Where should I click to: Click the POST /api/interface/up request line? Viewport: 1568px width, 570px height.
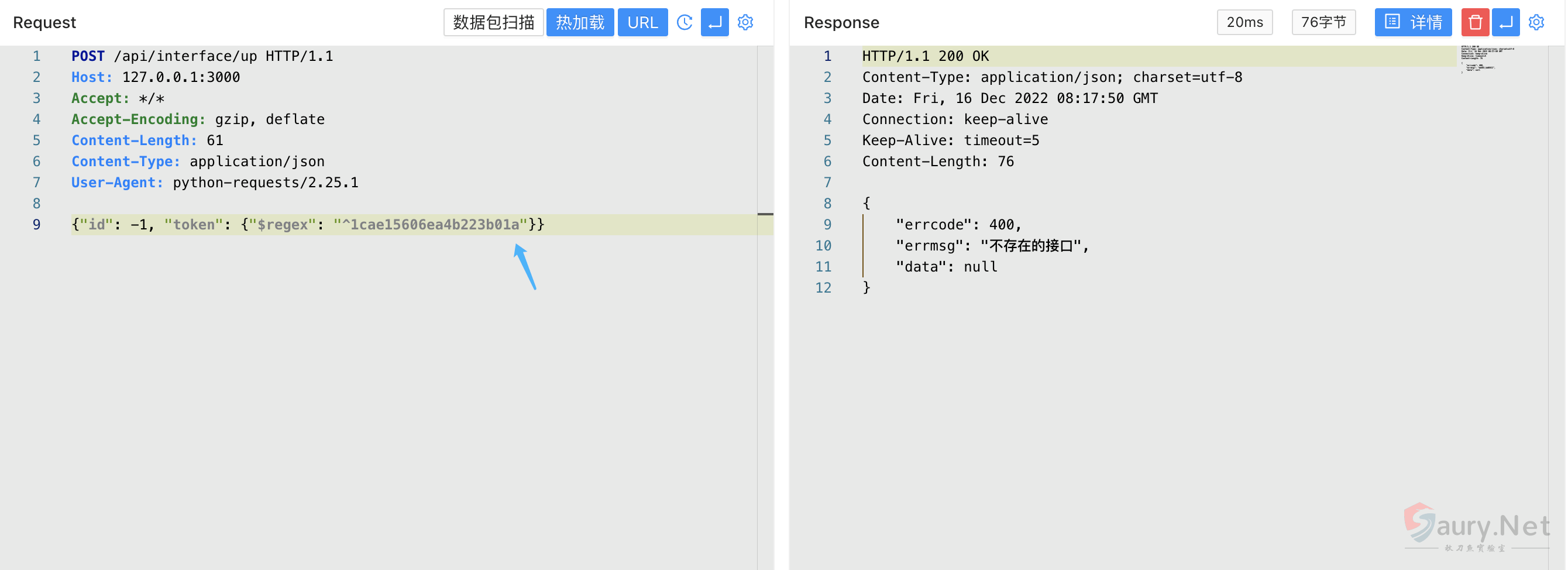click(202, 56)
